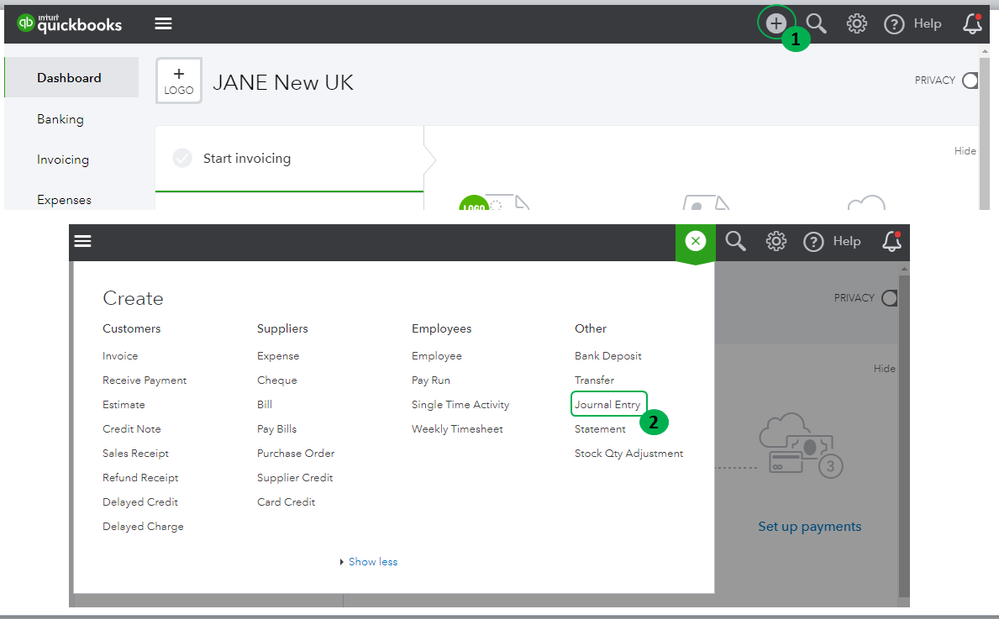Toggle hamburger menu beside QuickBooks logo
The width and height of the screenshot is (999, 619).
point(163,23)
